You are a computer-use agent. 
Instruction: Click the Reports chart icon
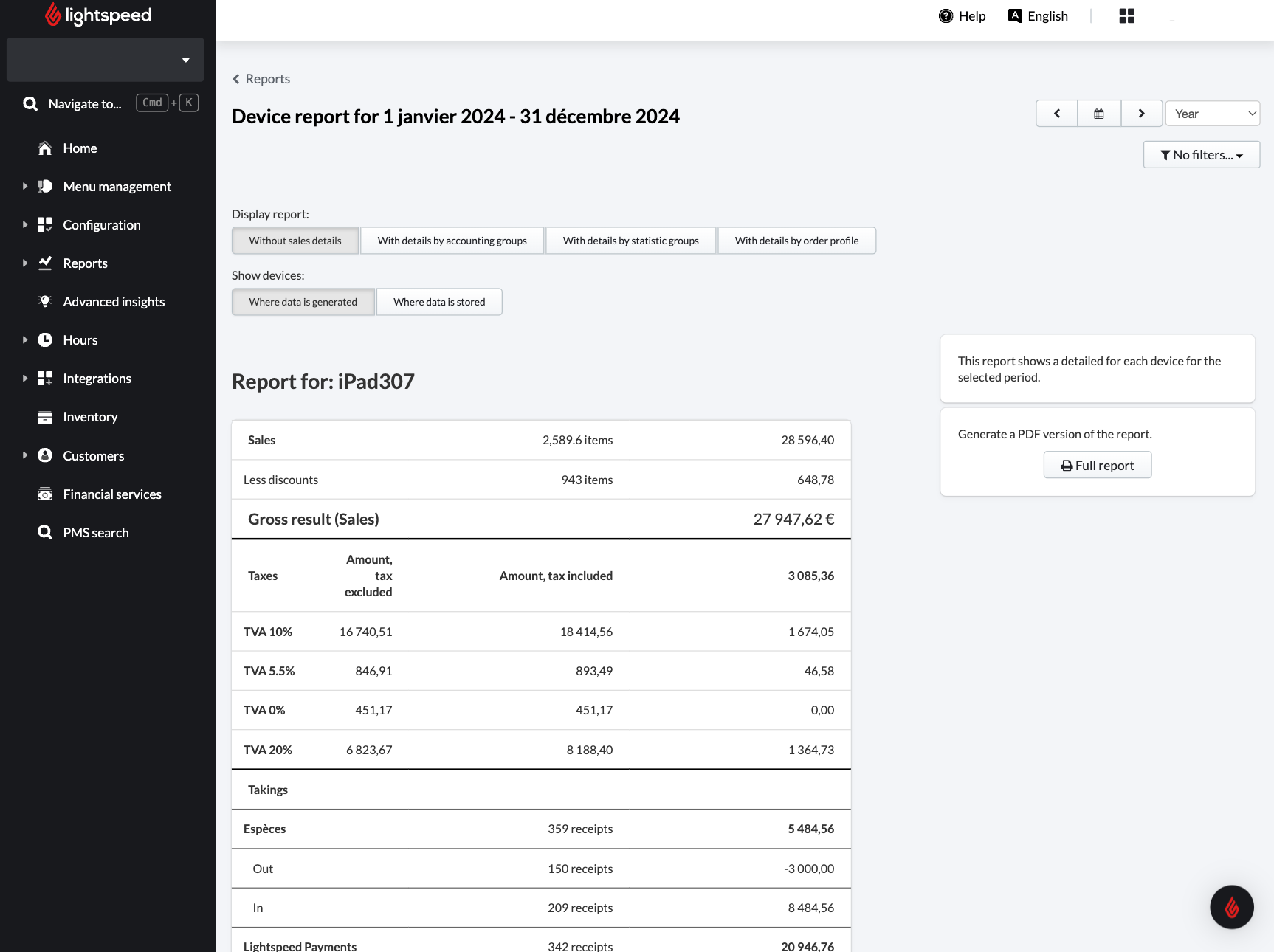click(x=45, y=263)
